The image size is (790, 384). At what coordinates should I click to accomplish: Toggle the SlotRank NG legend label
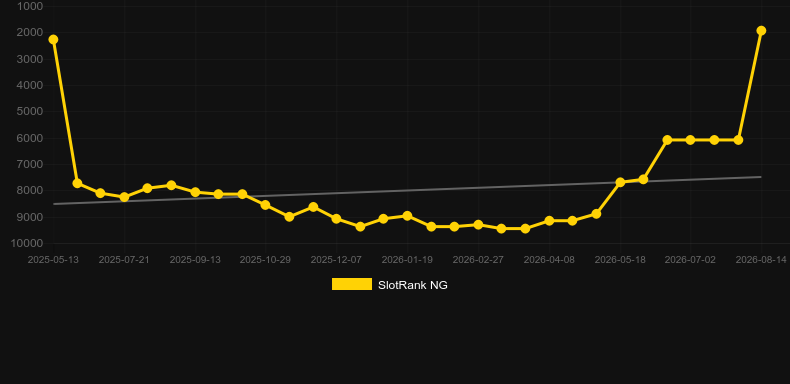(413, 285)
